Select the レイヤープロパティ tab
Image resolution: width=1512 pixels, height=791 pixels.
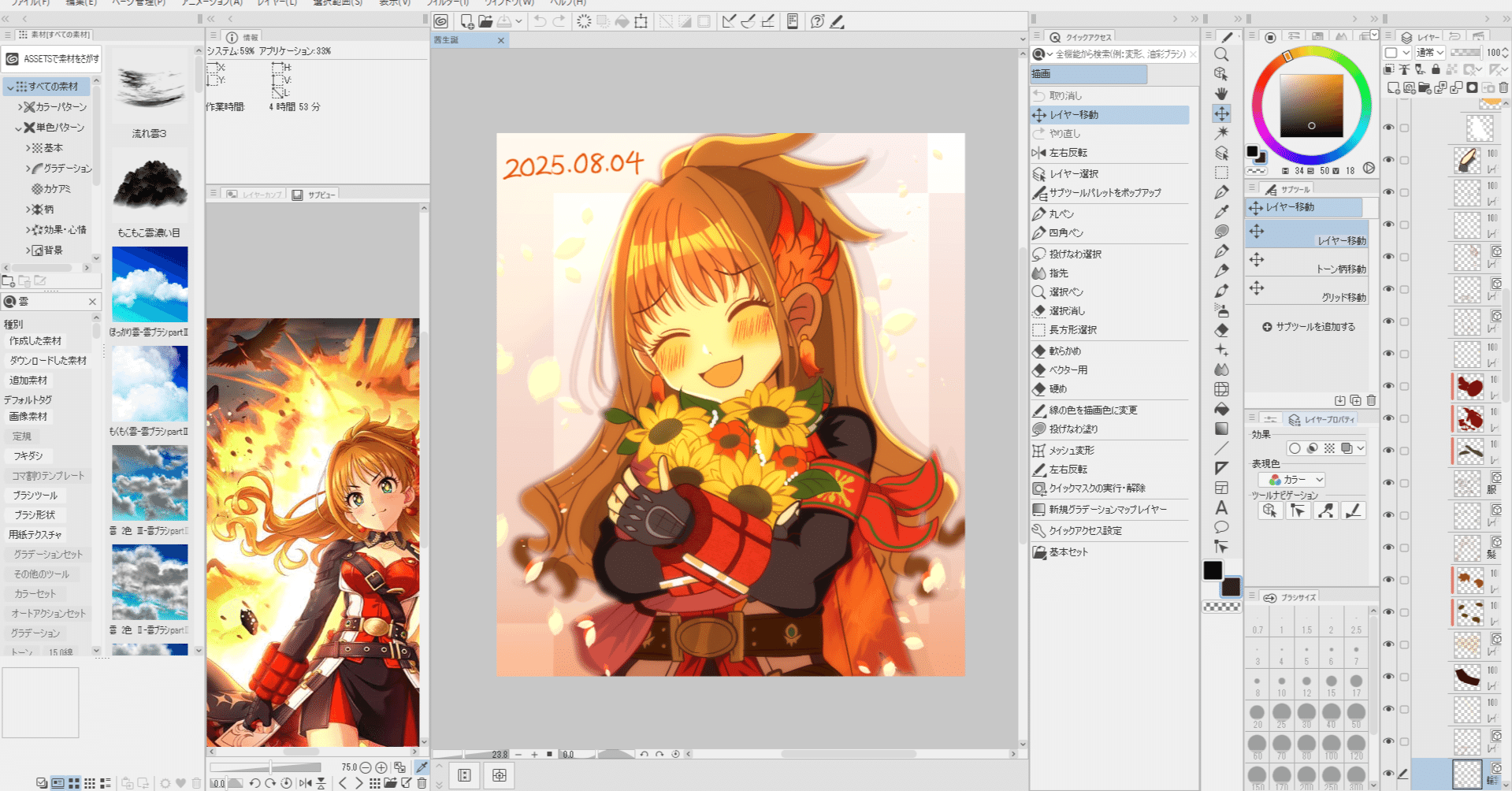(1322, 420)
